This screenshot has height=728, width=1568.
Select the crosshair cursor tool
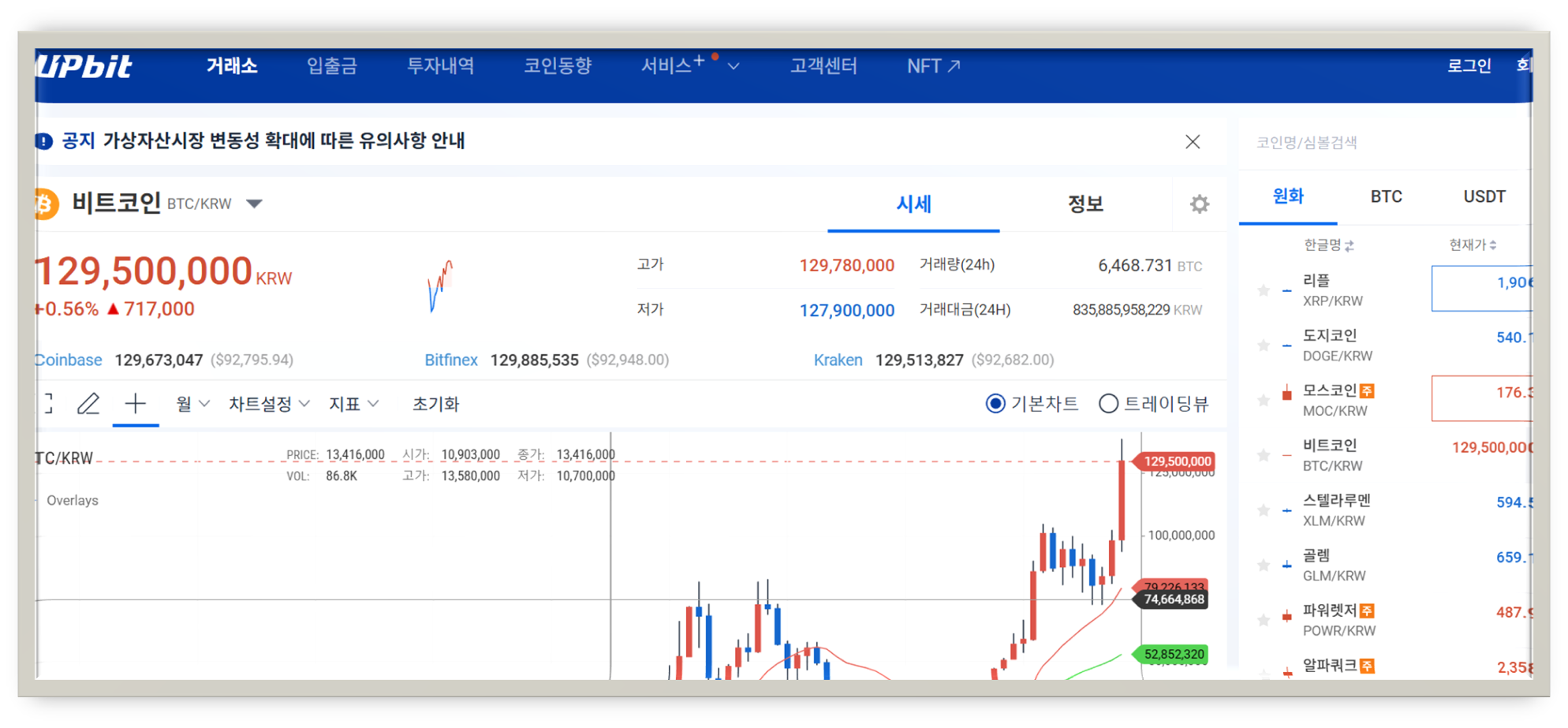coord(136,404)
